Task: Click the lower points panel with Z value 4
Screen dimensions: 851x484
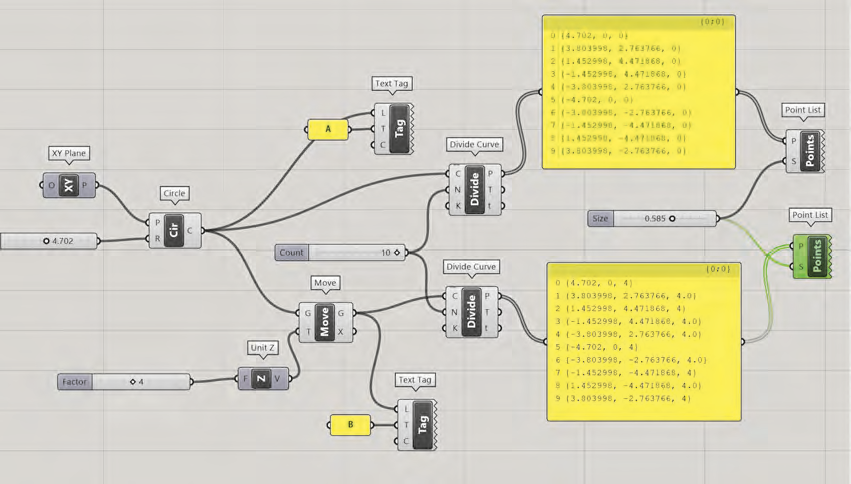Action: coord(643,341)
